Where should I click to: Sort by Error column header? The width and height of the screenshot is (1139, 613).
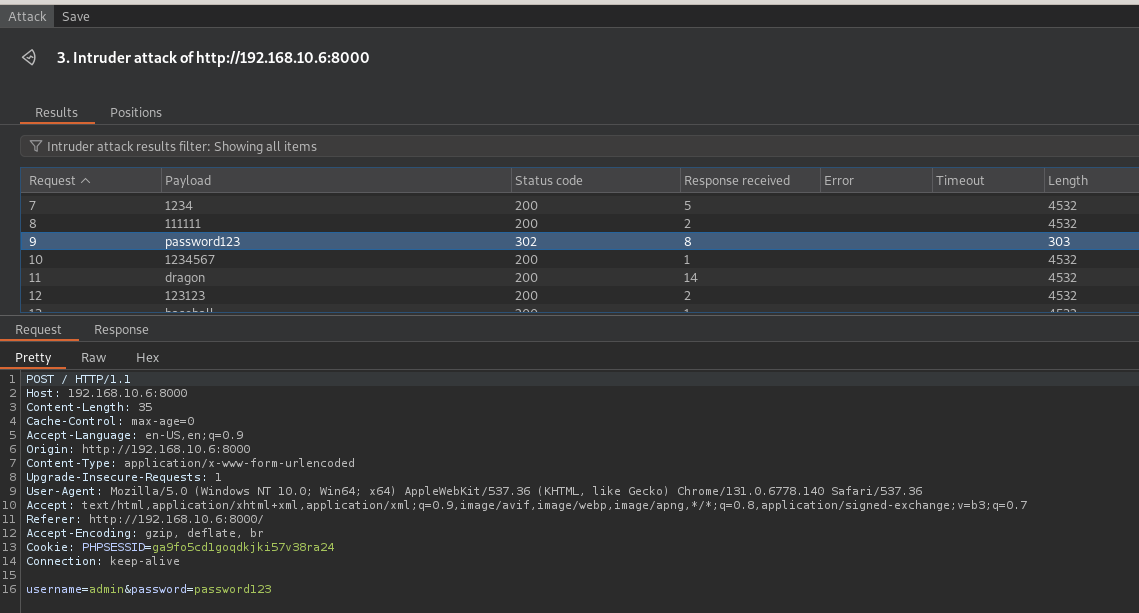pos(875,180)
